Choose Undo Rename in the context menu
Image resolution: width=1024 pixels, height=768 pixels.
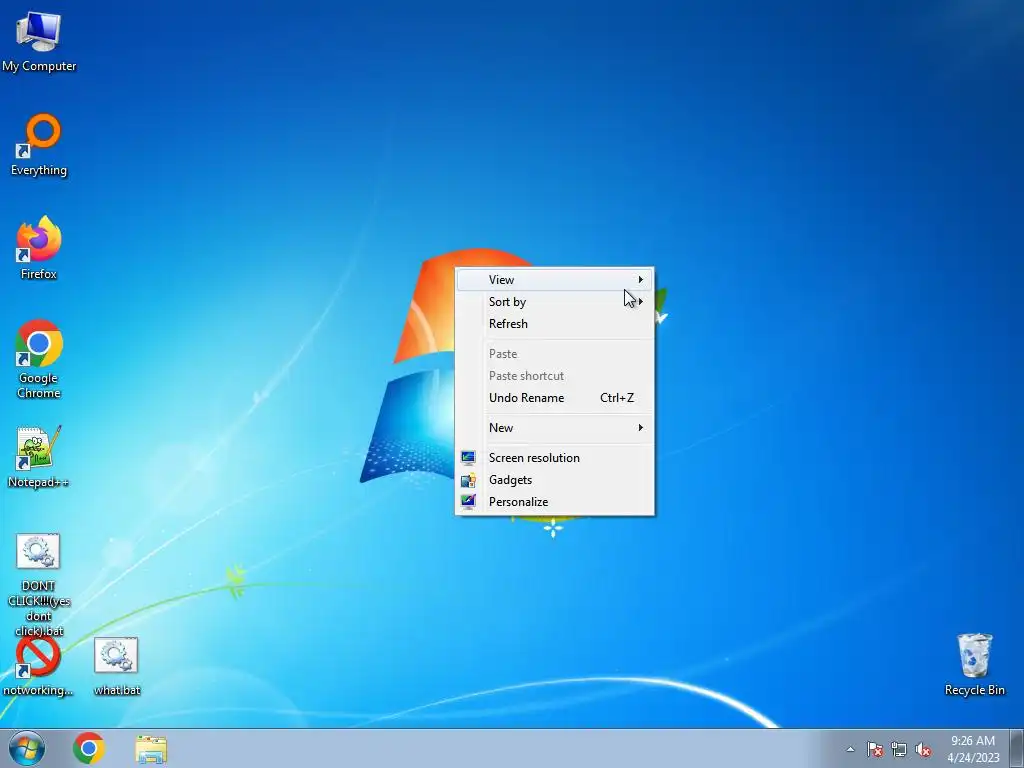pyautogui.click(x=554, y=398)
